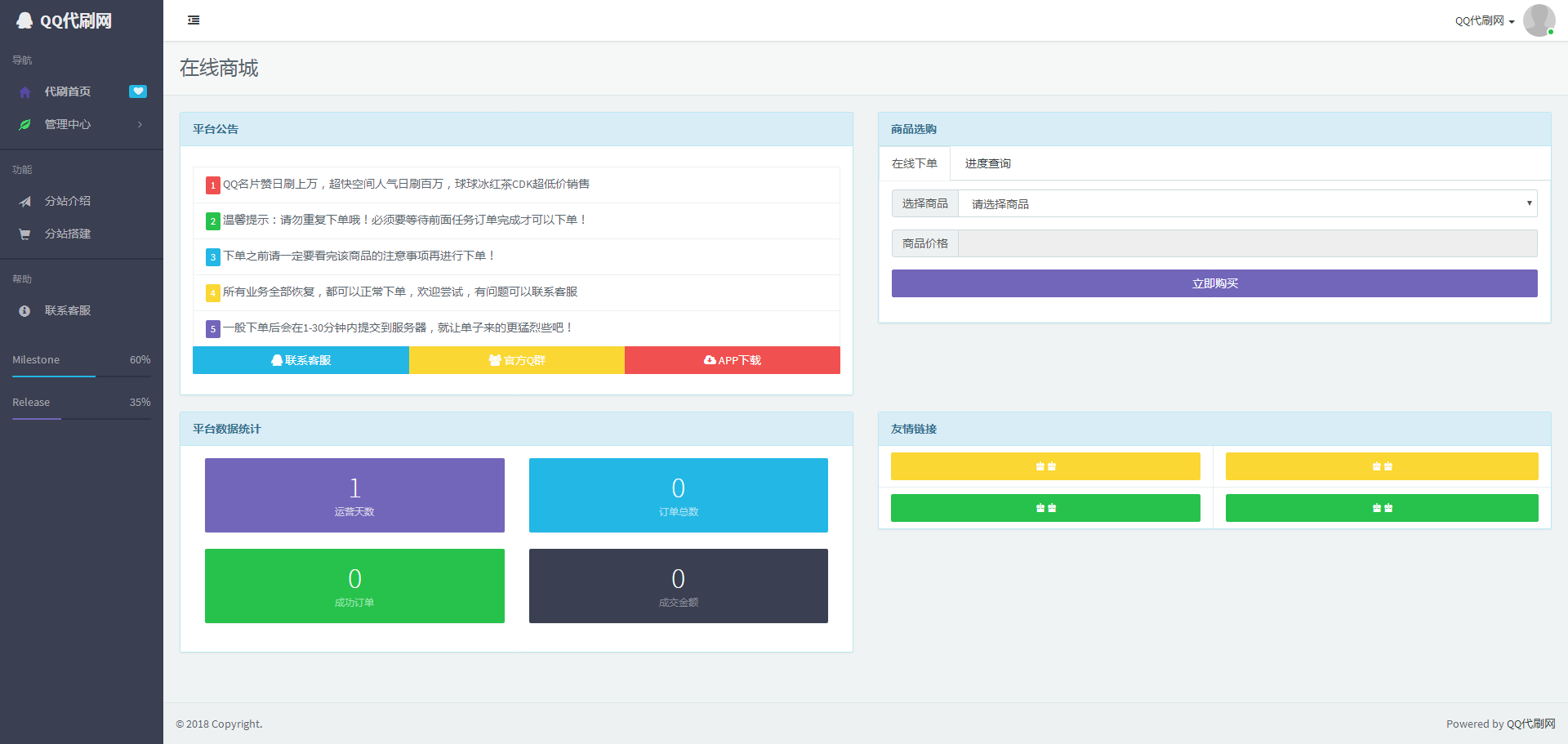Expand the 管理中心 submenu chevron

(140, 125)
